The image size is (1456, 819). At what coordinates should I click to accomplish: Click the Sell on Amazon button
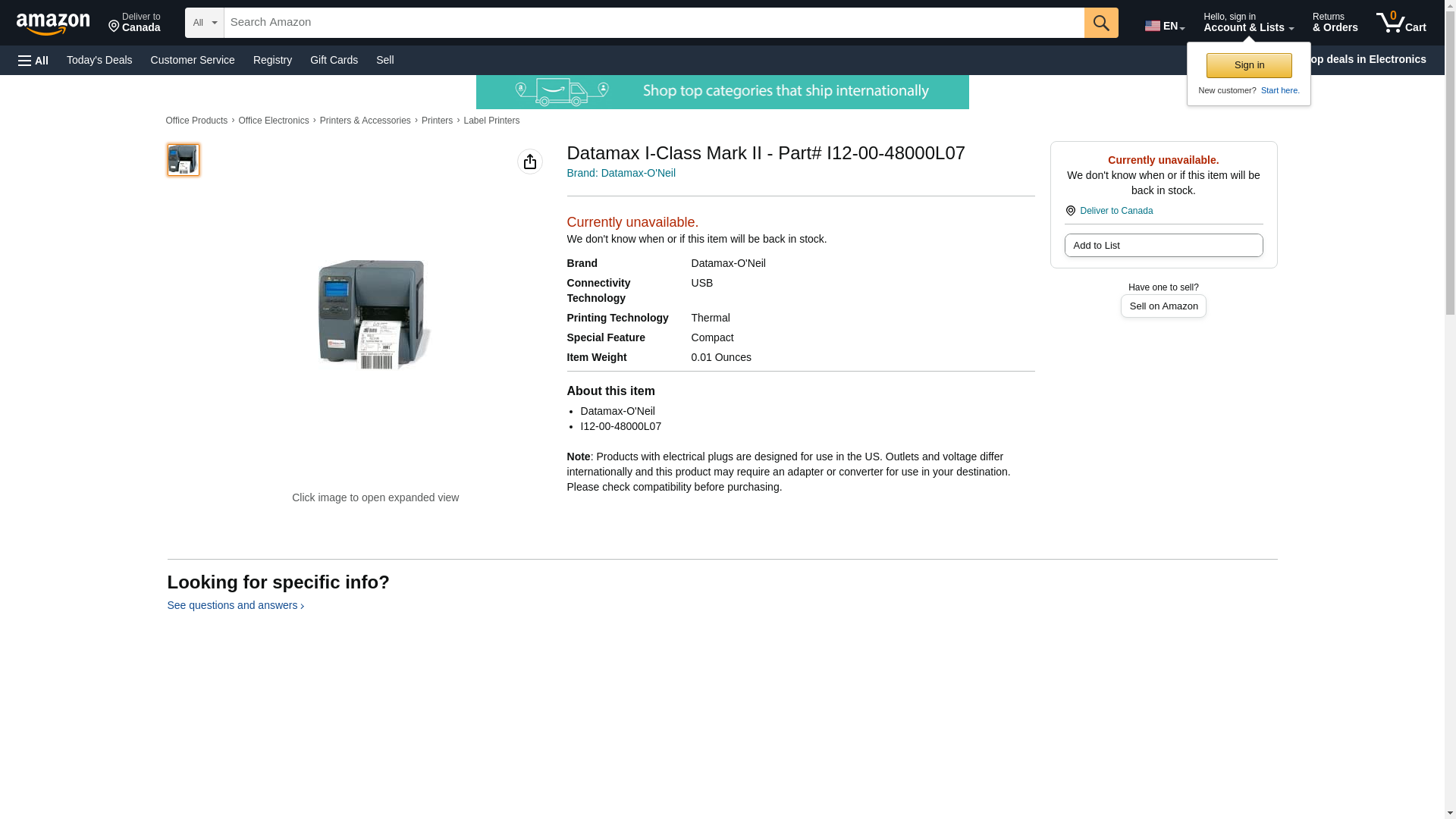(x=1163, y=306)
